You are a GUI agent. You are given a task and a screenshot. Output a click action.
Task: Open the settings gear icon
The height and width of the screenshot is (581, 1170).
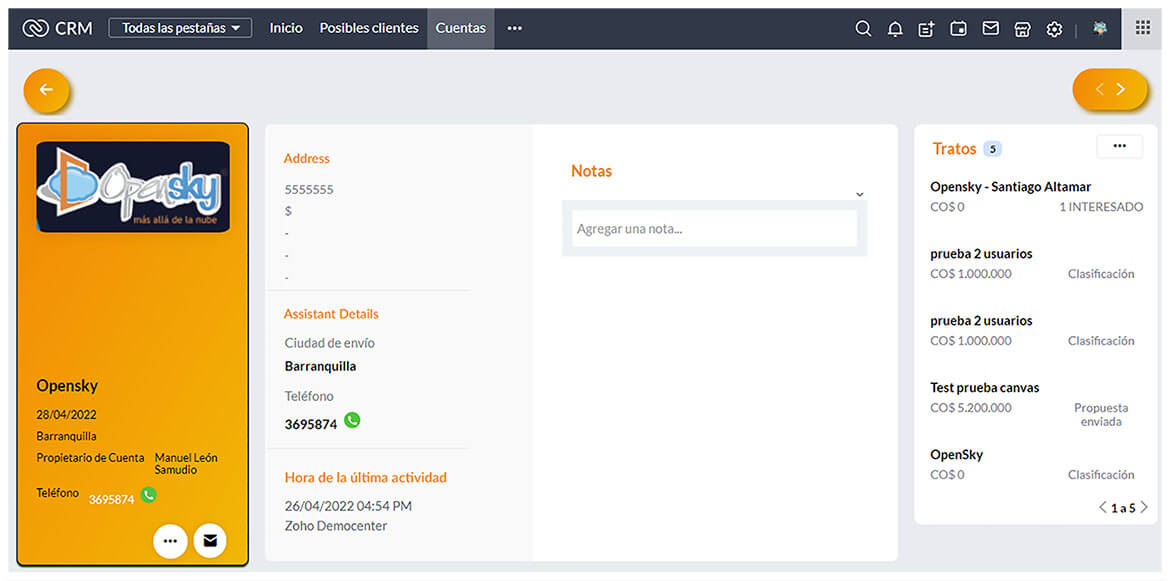click(1054, 28)
